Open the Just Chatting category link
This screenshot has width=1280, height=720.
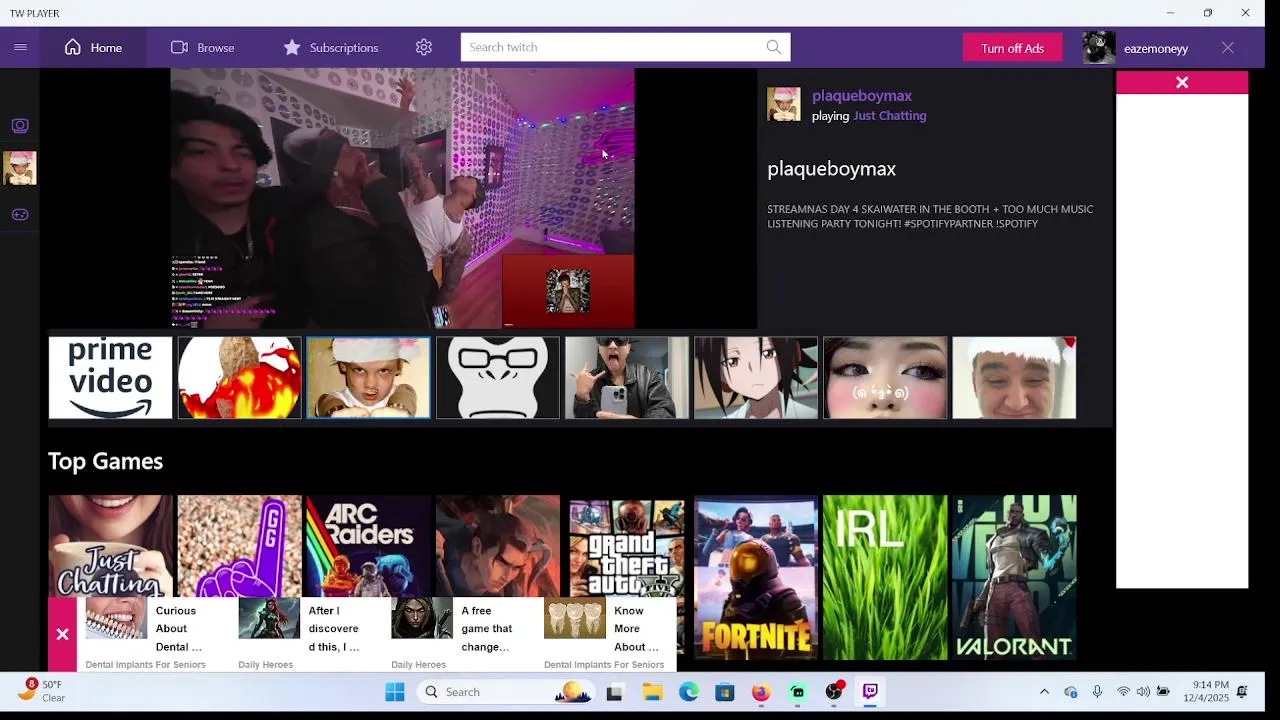click(889, 116)
